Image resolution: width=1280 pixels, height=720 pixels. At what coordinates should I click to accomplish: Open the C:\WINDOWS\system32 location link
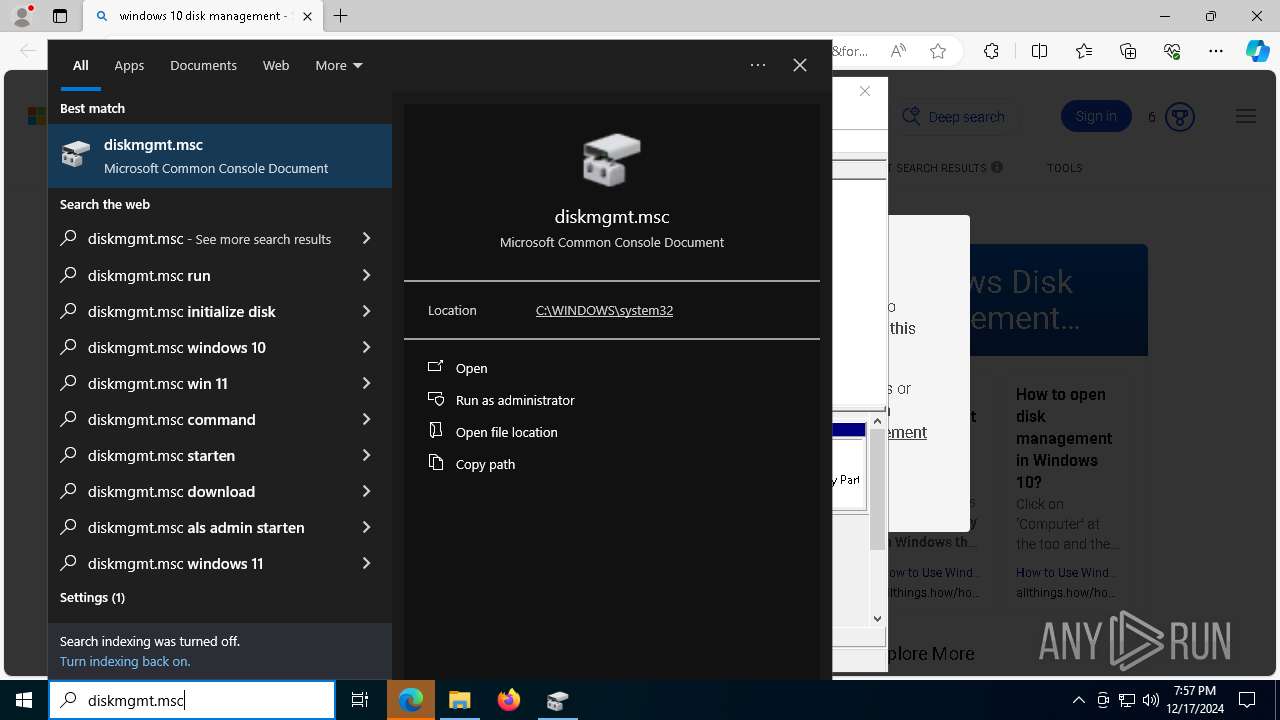point(604,310)
